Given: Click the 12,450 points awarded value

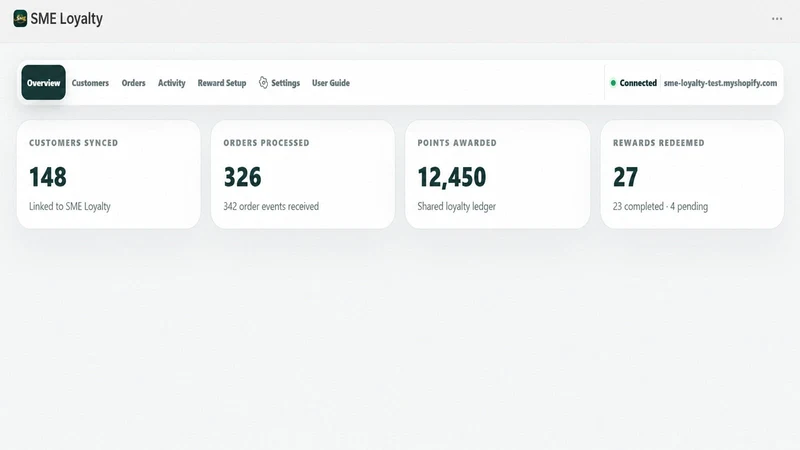Looking at the screenshot, I should click(452, 177).
